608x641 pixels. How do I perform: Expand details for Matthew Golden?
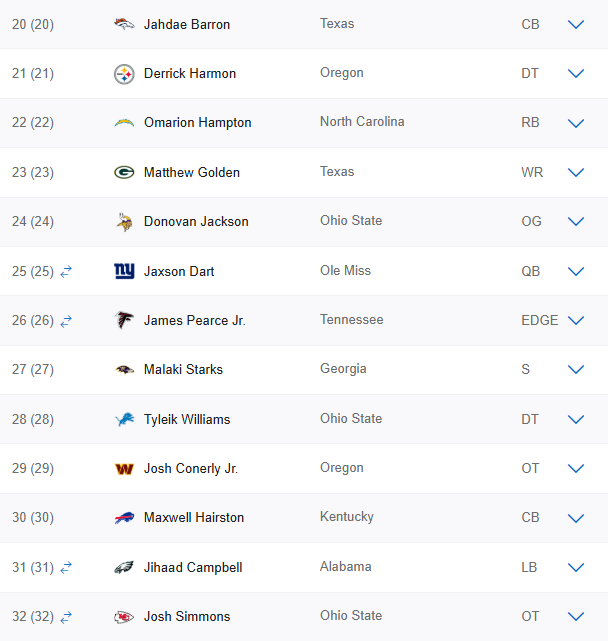pyautogui.click(x=575, y=173)
